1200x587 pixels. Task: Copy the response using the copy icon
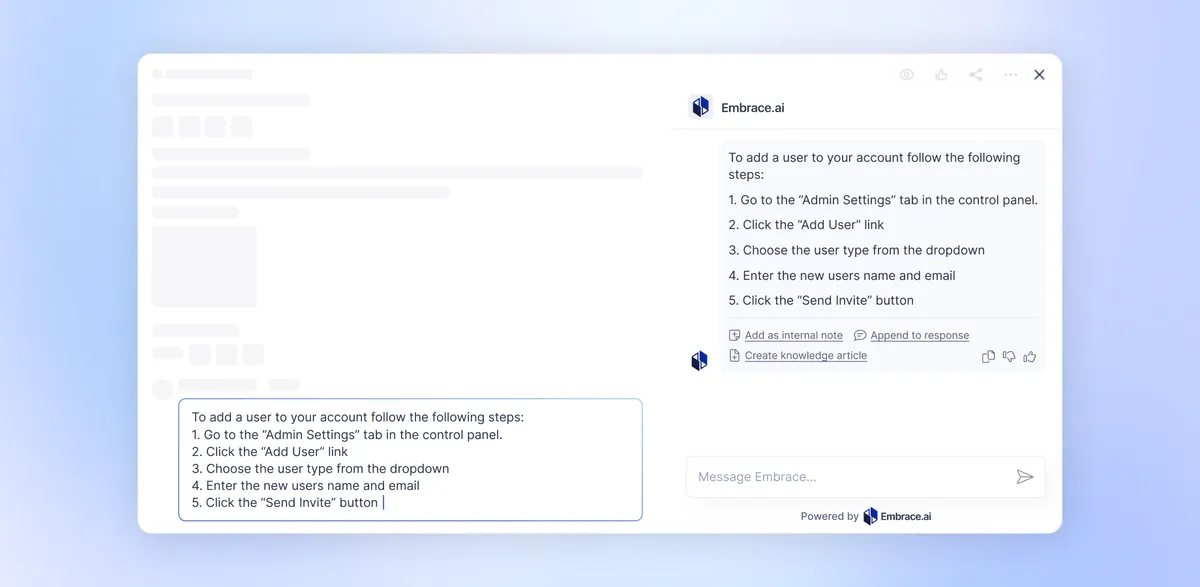pyautogui.click(x=989, y=357)
